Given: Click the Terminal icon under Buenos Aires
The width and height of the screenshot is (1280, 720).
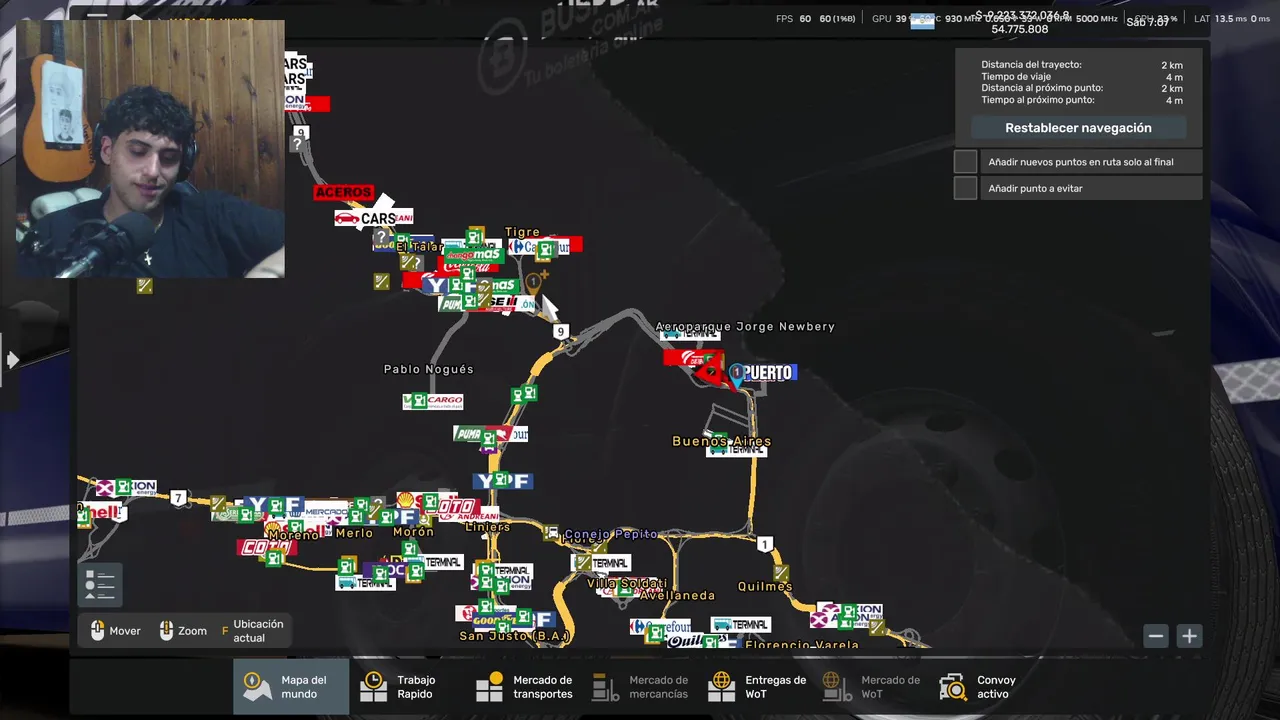Looking at the screenshot, I should click(x=735, y=451).
